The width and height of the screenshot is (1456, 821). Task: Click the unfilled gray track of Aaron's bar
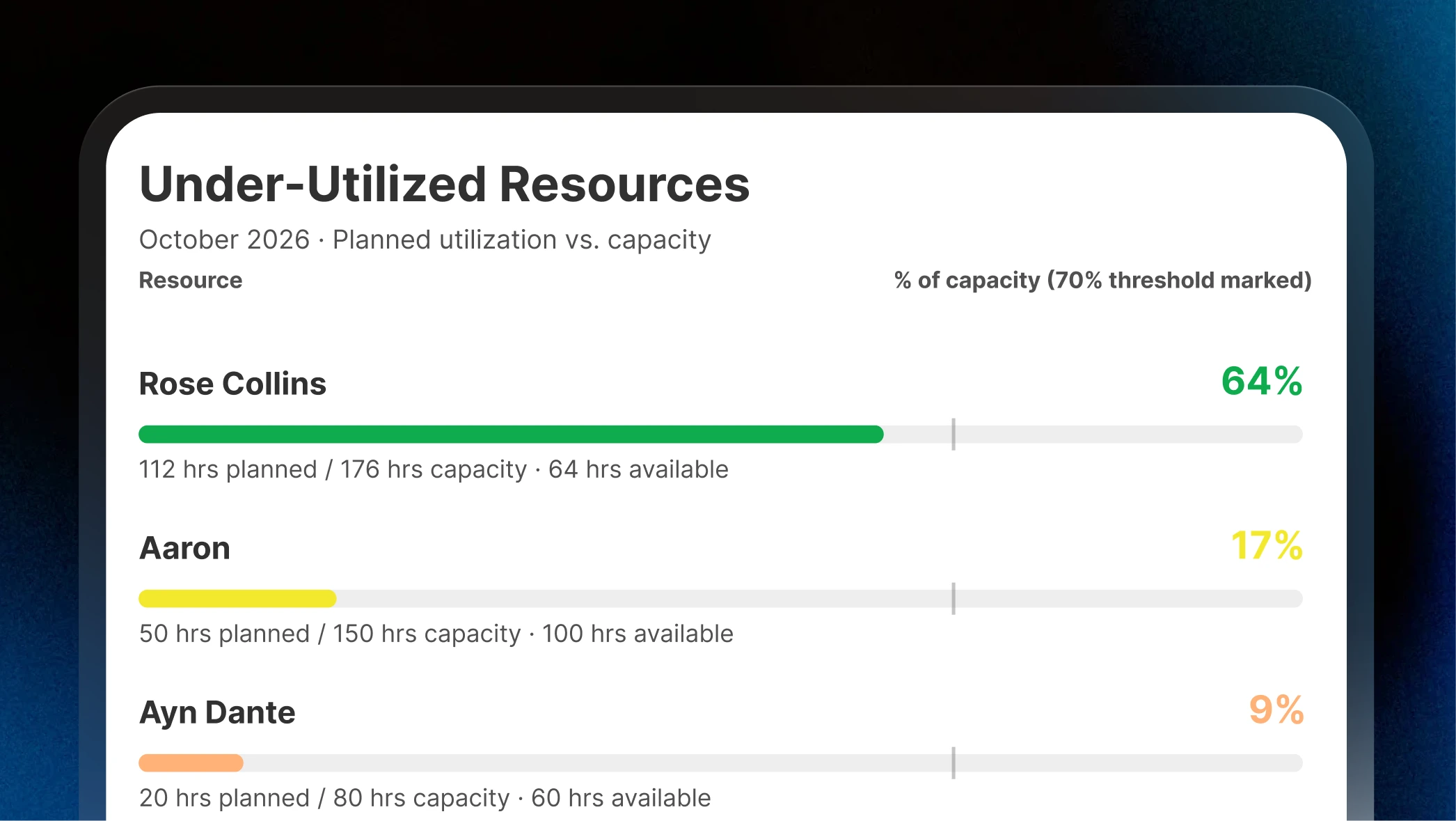pos(819,599)
